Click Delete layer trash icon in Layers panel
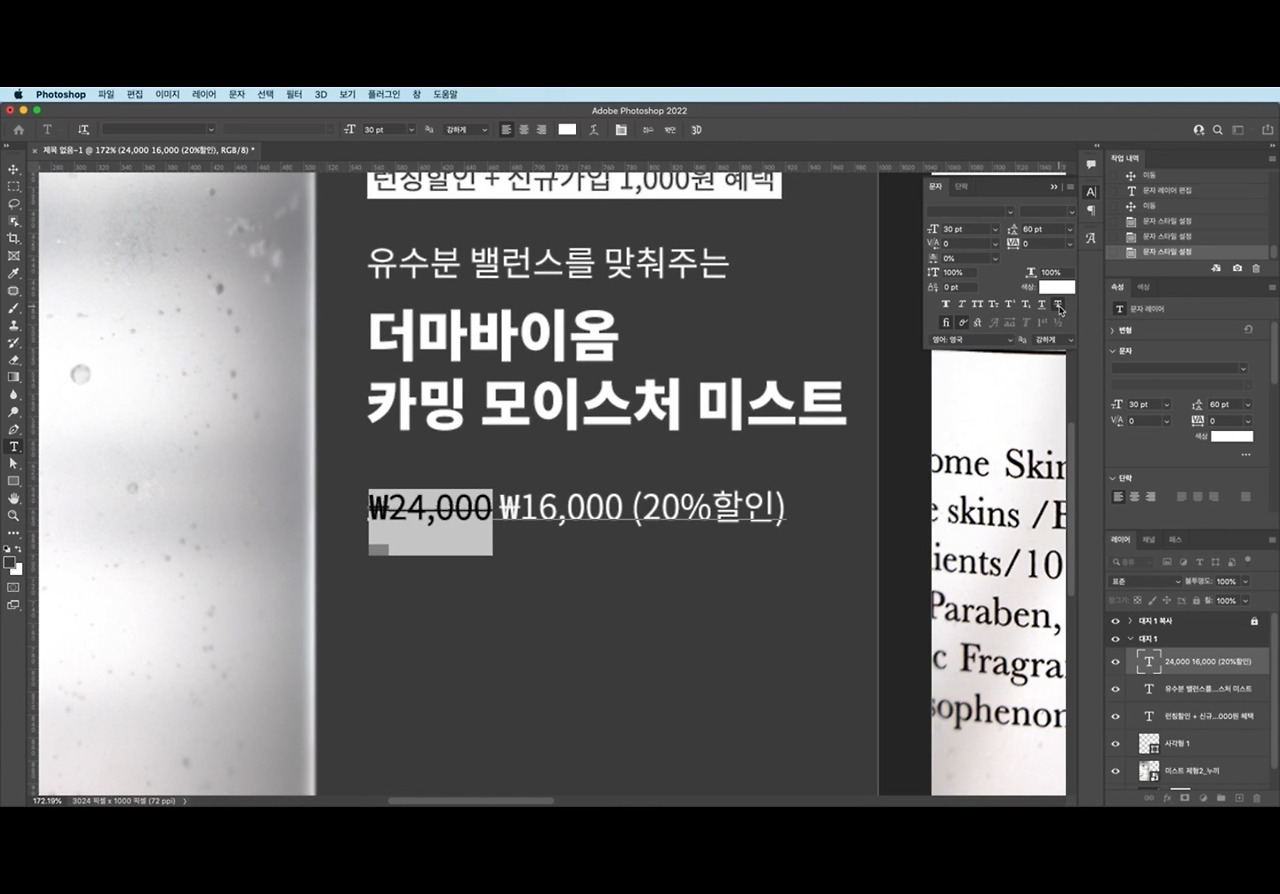 coord(1256,798)
